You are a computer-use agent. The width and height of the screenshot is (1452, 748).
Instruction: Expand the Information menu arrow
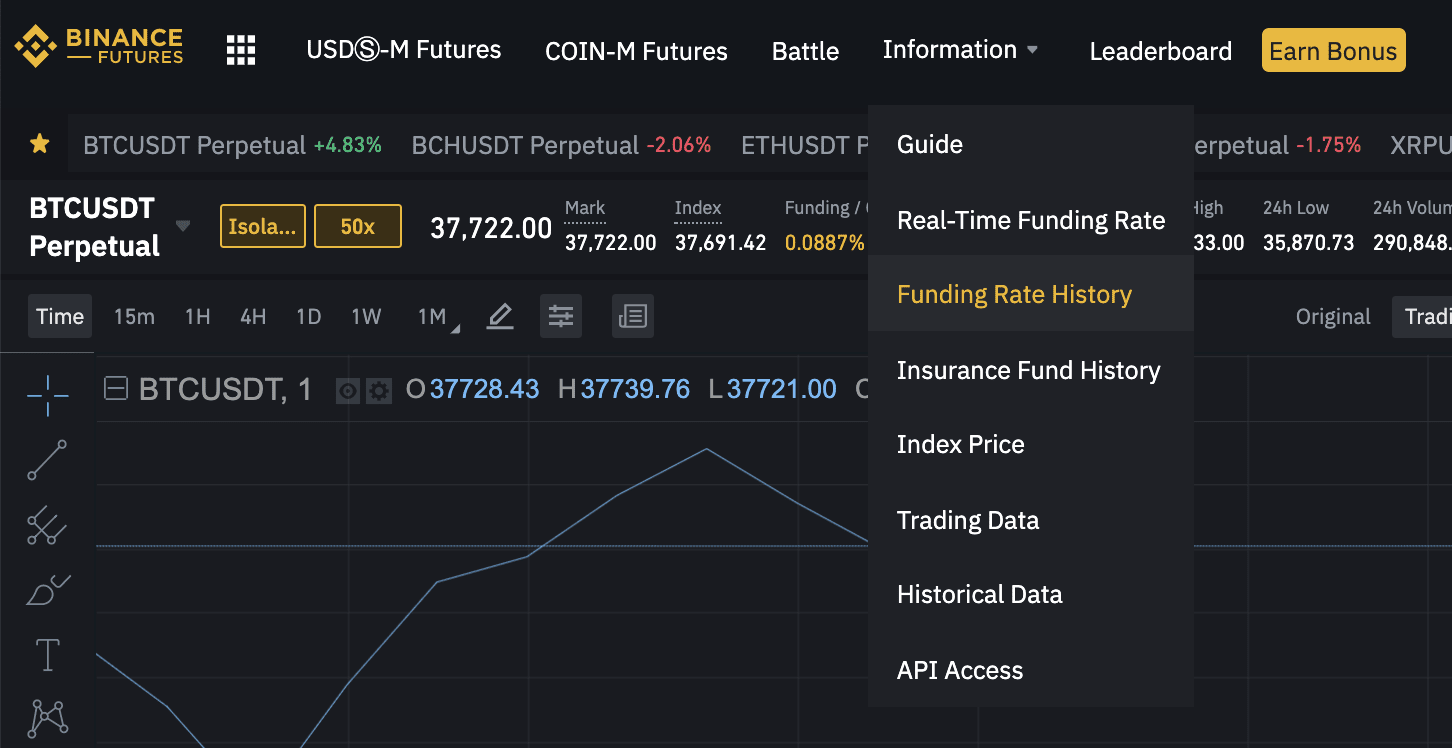[1032, 50]
